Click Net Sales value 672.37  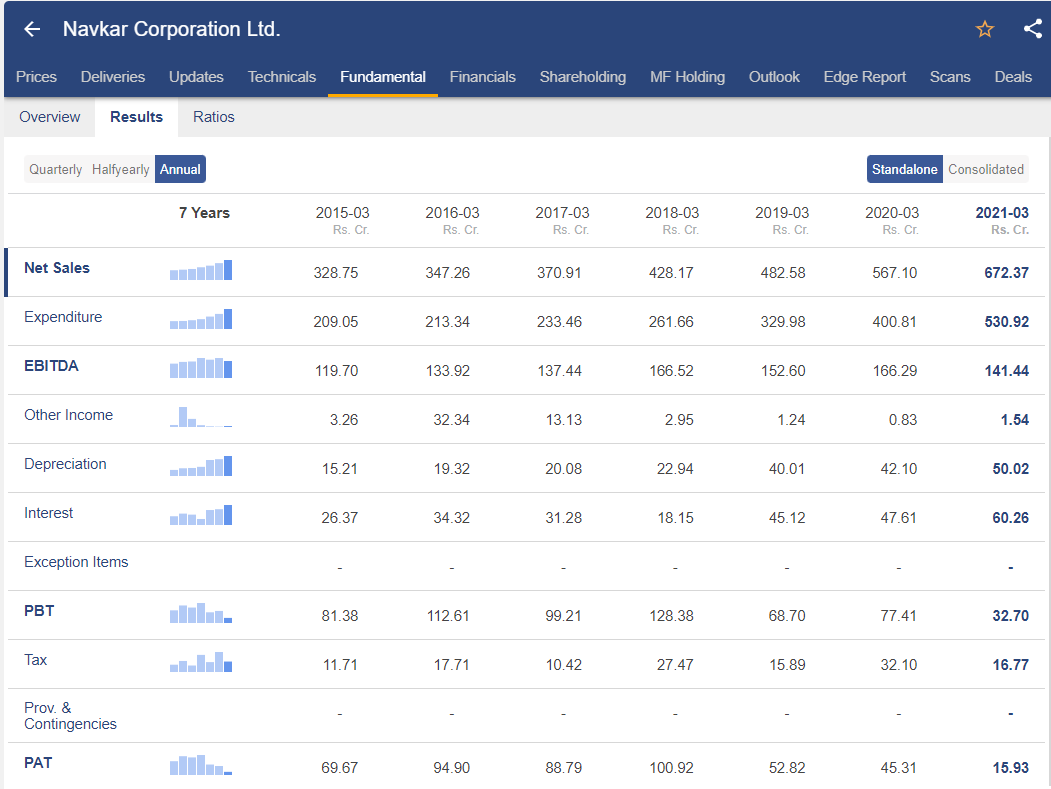tap(1006, 272)
